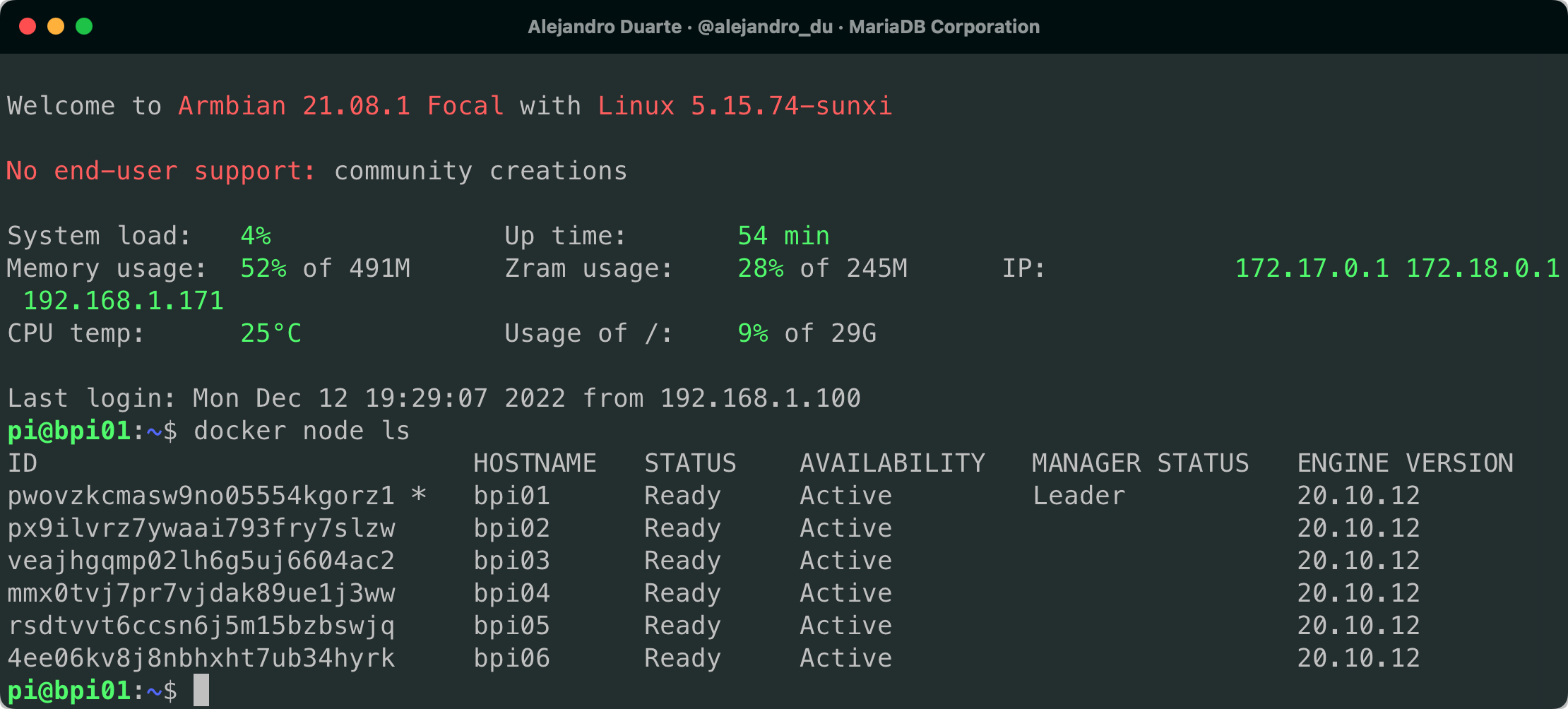Viewport: 1568px width, 709px height.
Task: Click the typed 'docker node ls' command
Action: pos(302,431)
